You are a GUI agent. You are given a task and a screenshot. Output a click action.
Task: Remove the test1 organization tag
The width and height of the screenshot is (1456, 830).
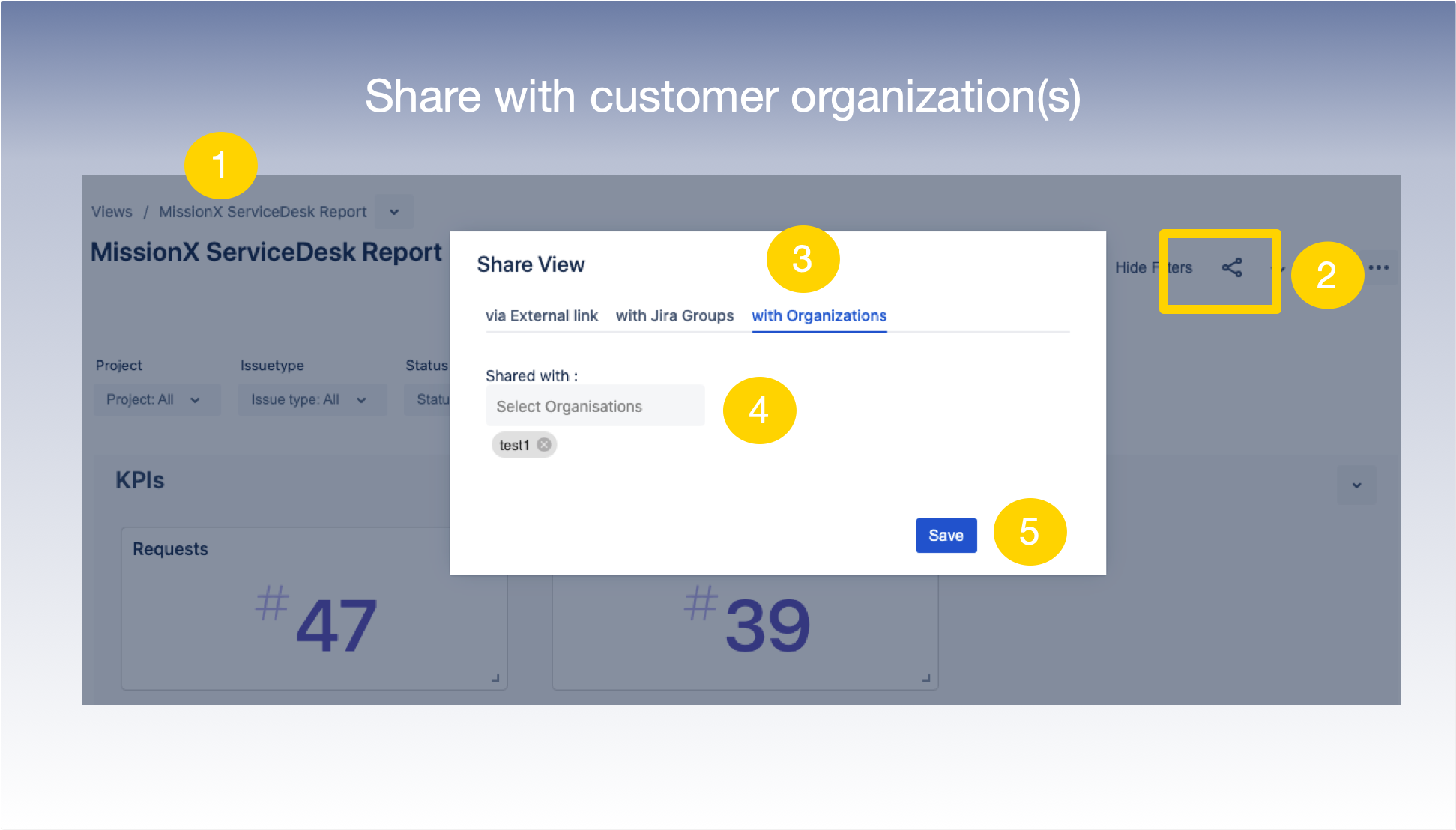tap(544, 444)
